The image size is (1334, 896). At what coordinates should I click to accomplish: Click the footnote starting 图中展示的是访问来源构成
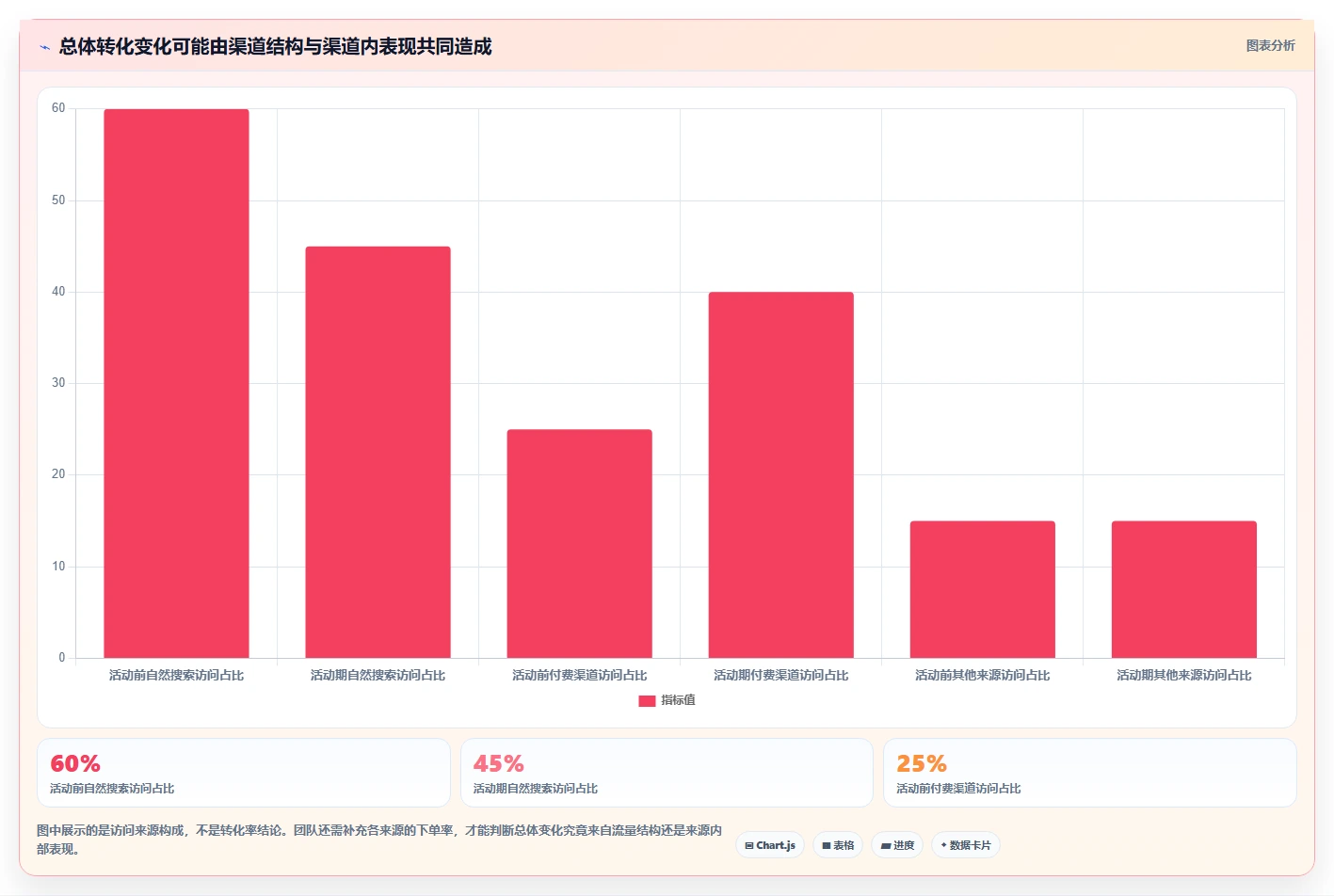click(x=379, y=840)
